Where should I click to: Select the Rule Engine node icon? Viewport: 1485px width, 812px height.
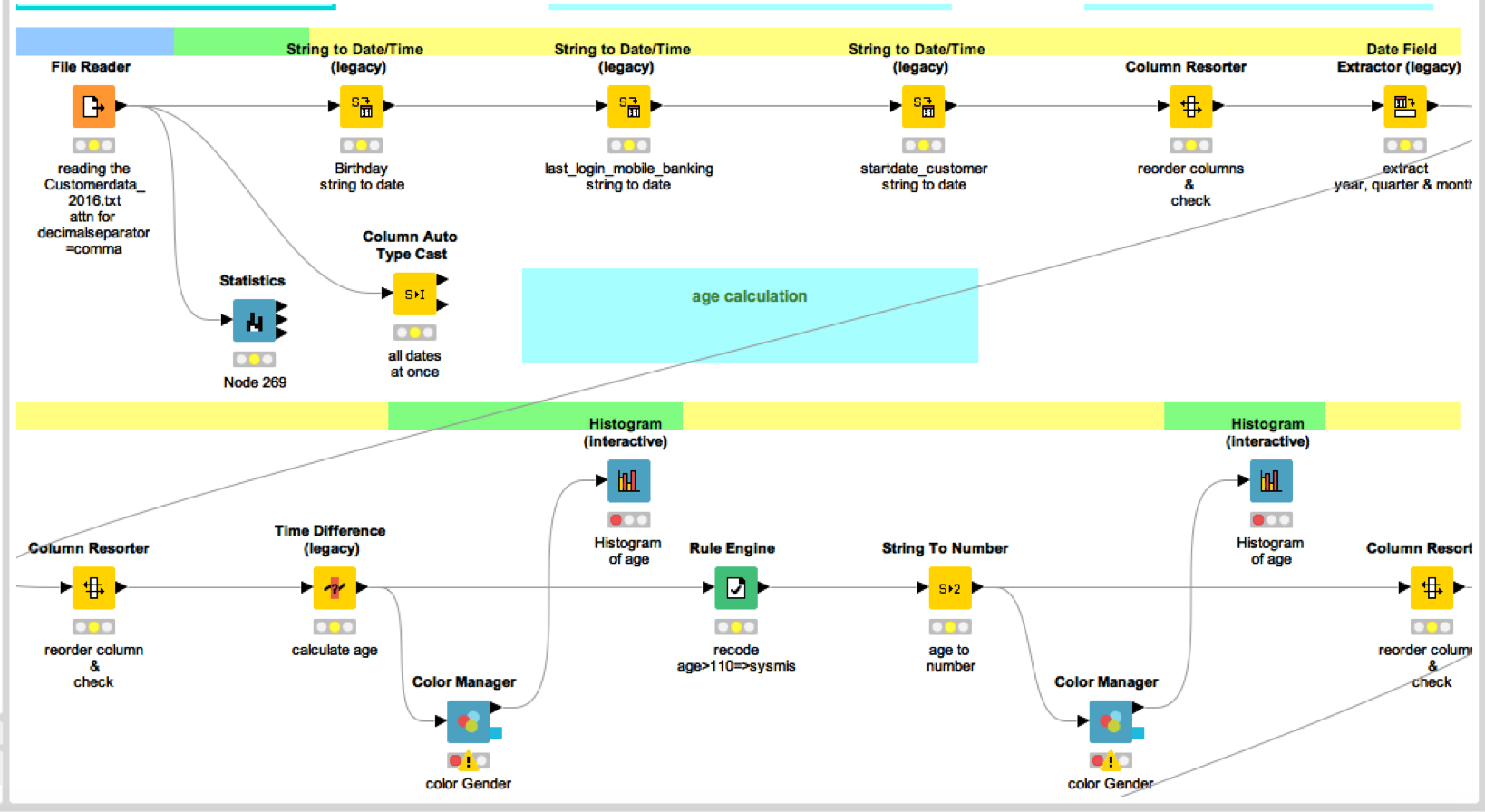(x=735, y=588)
